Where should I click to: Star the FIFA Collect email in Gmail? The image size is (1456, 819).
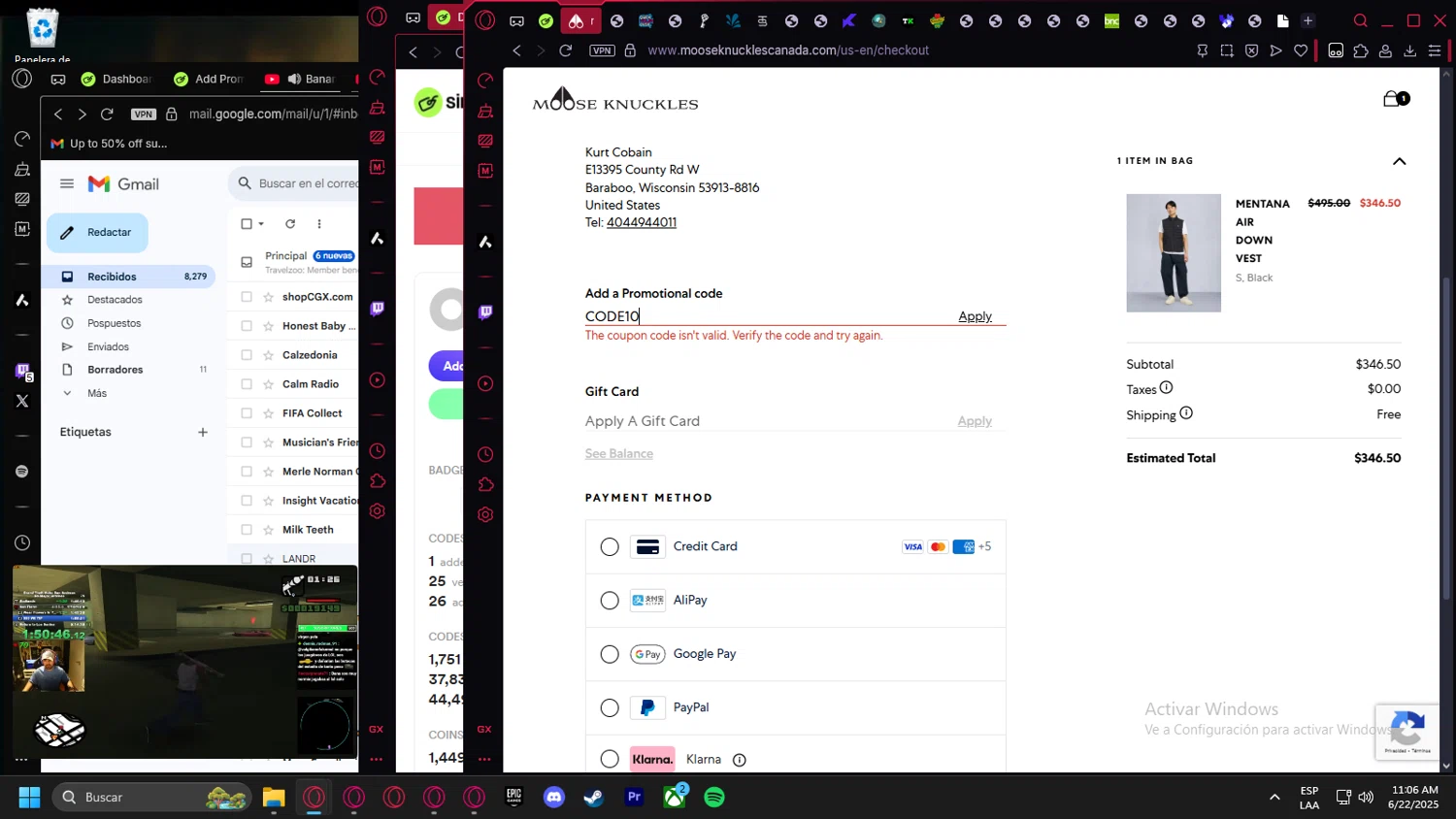pos(268,413)
